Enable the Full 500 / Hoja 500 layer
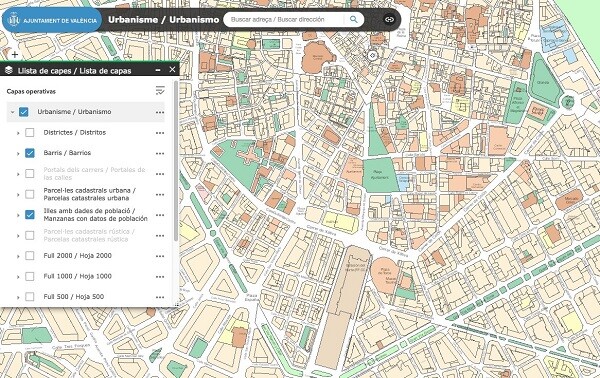Image resolution: width=600 pixels, height=378 pixels. [29, 297]
